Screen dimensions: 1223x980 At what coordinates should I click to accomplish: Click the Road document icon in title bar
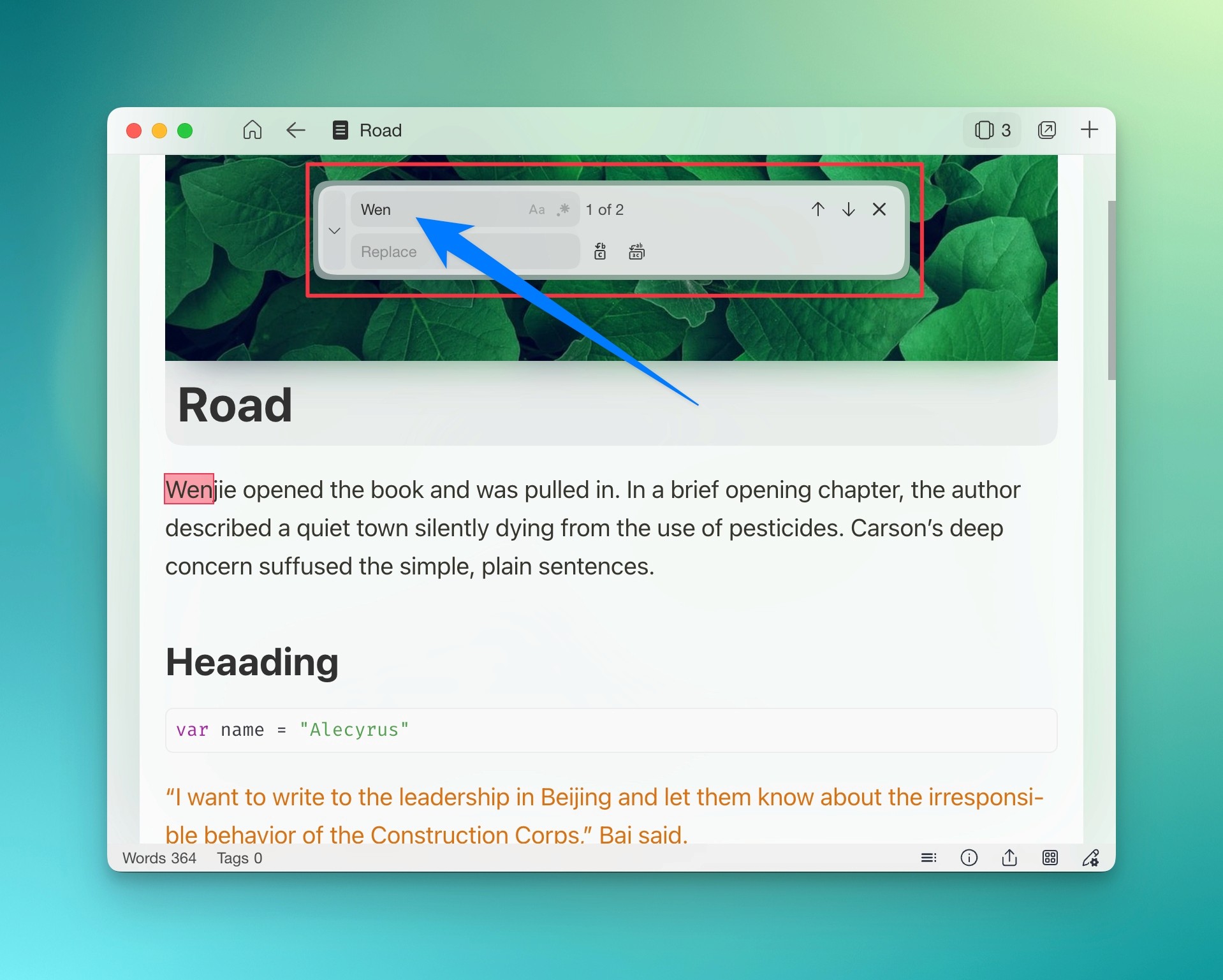tap(340, 130)
